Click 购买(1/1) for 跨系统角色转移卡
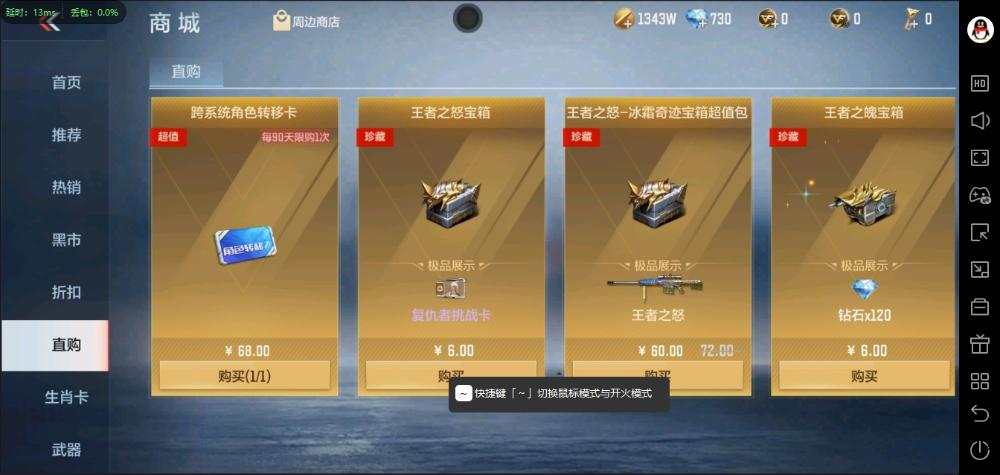Screen dimensions: 1000x475 (x=244, y=376)
